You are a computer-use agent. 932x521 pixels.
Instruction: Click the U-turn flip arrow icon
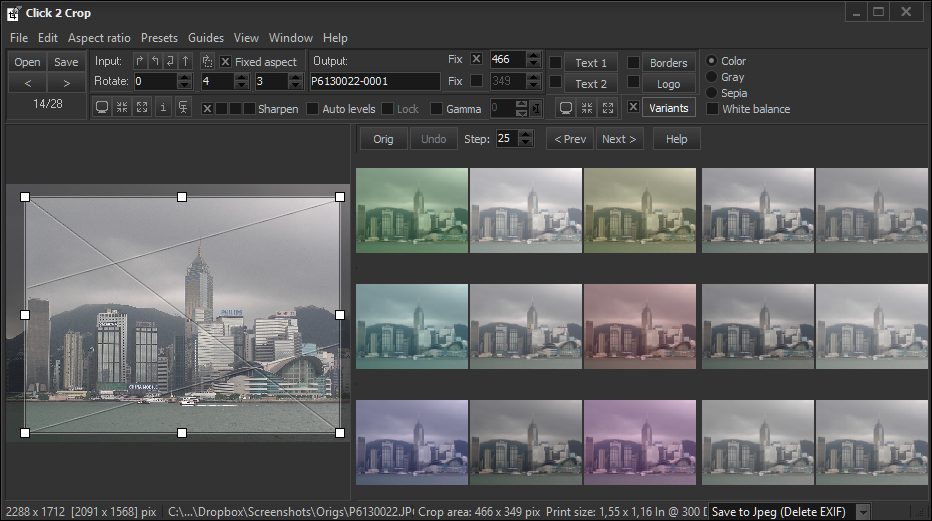(171, 61)
